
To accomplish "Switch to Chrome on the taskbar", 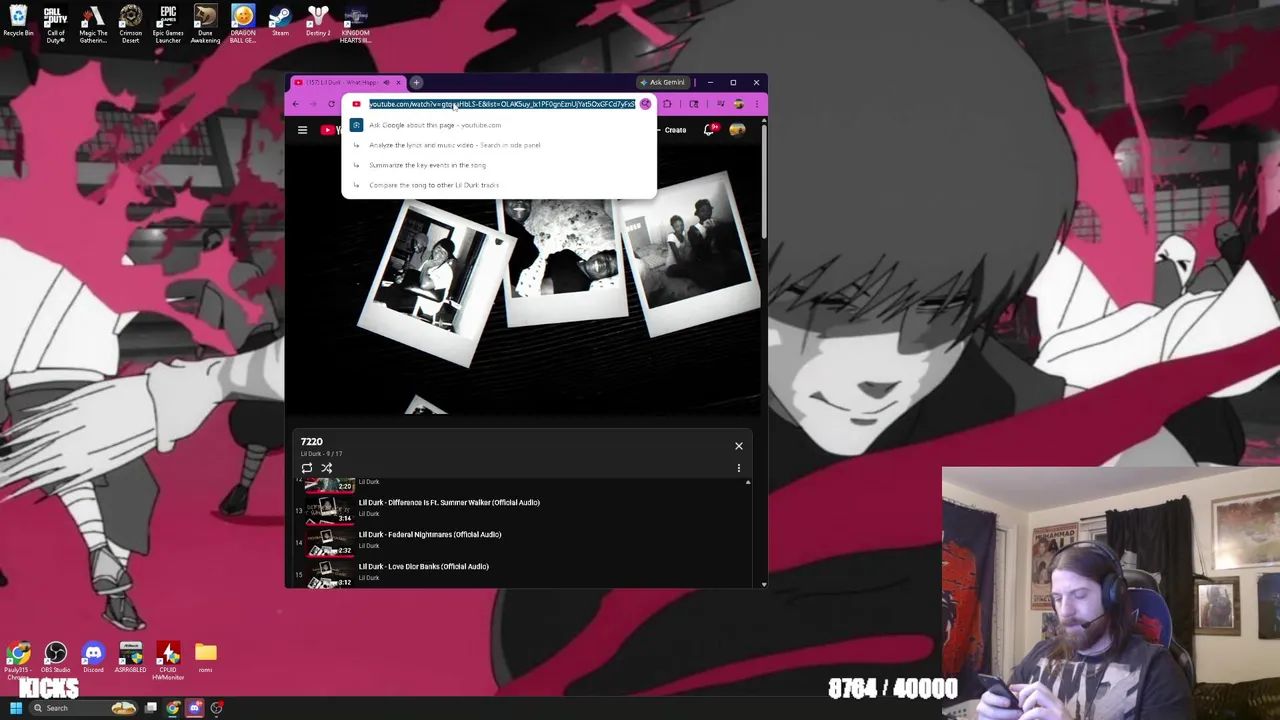I will pyautogui.click(x=173, y=708).
